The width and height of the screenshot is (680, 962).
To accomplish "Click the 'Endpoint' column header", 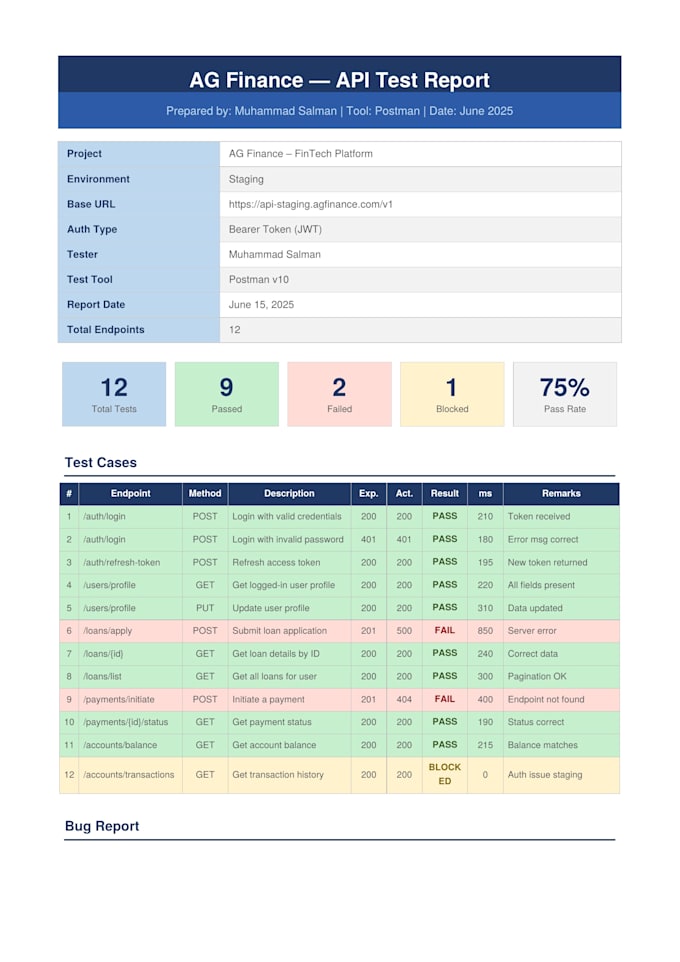I will tap(130, 493).
